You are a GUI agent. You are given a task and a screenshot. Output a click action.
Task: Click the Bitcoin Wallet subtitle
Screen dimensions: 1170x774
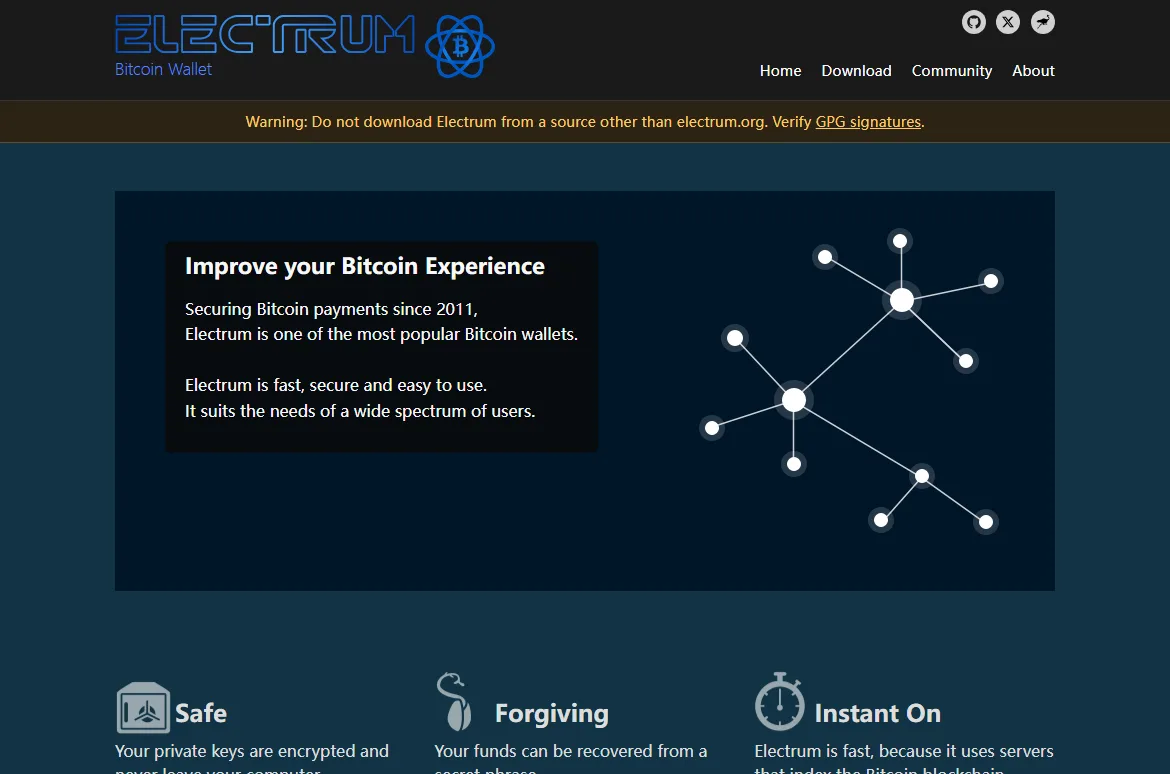(163, 69)
